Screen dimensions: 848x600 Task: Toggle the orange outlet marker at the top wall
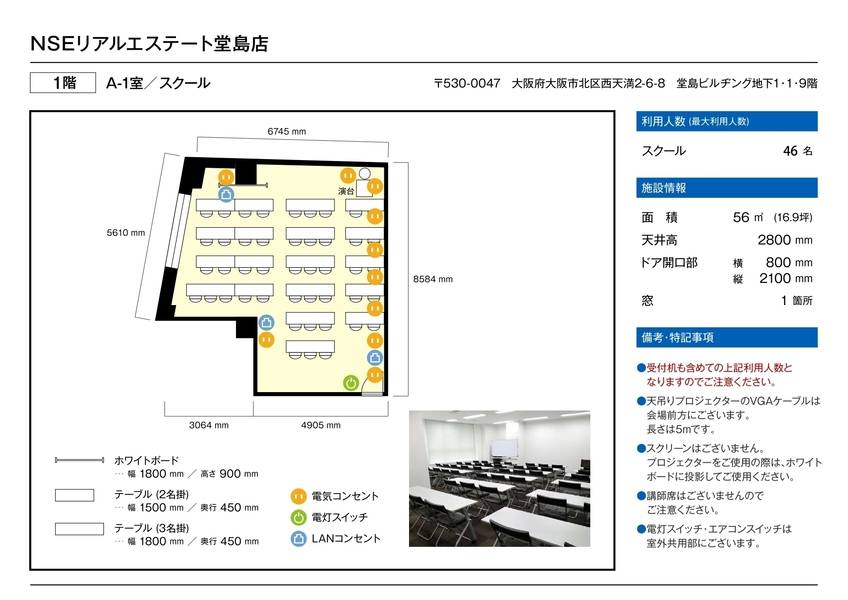point(224,175)
